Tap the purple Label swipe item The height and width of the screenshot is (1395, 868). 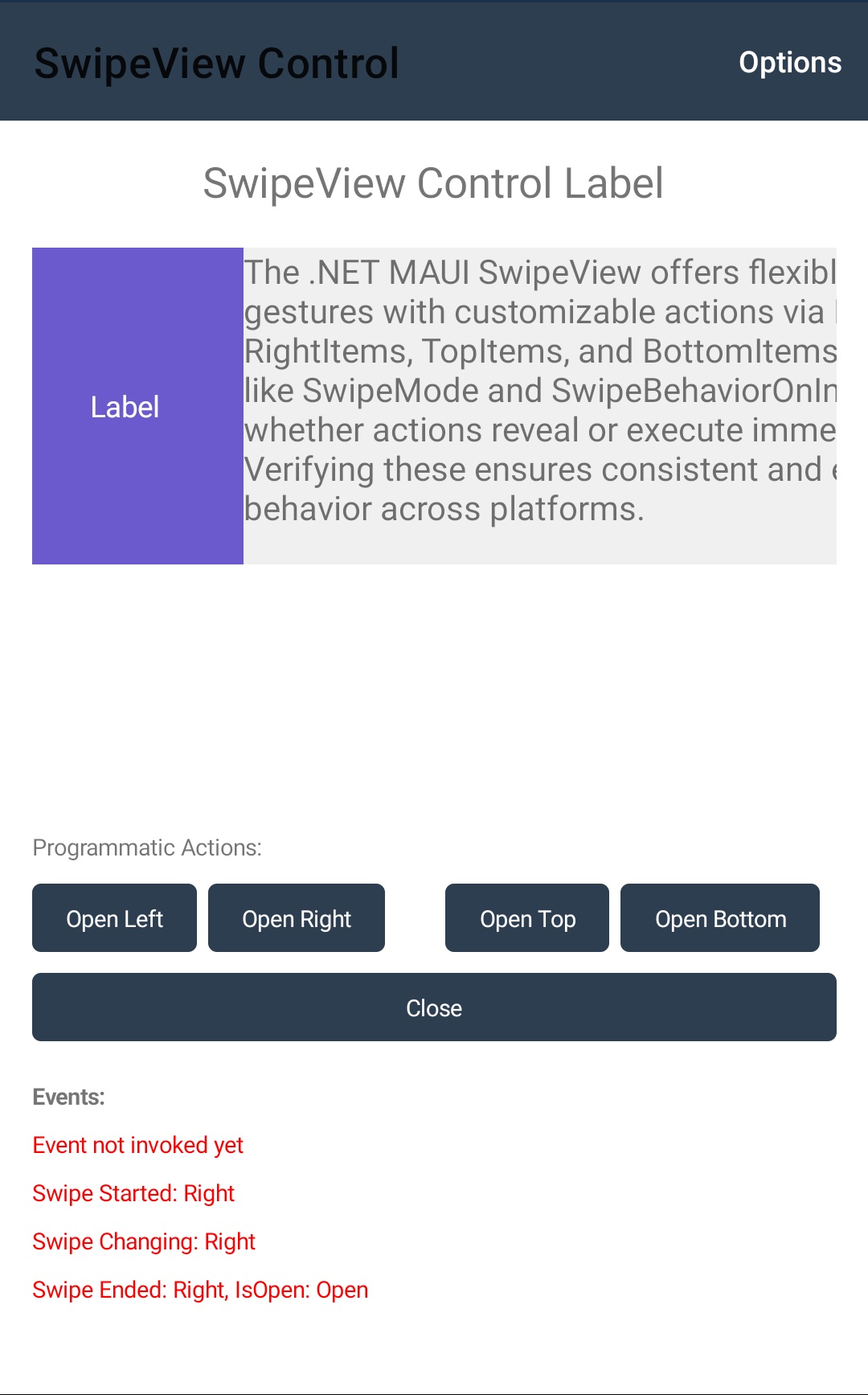137,406
